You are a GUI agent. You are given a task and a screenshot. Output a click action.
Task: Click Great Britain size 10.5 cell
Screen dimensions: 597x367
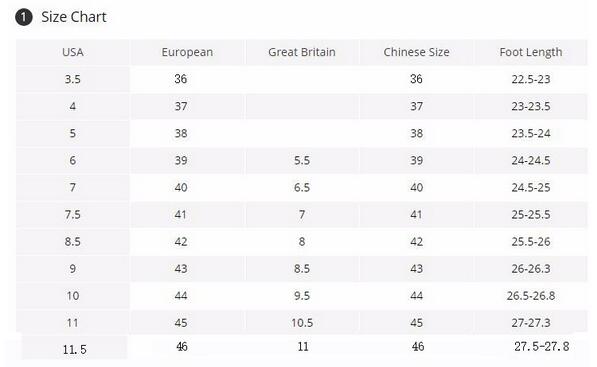click(x=302, y=323)
